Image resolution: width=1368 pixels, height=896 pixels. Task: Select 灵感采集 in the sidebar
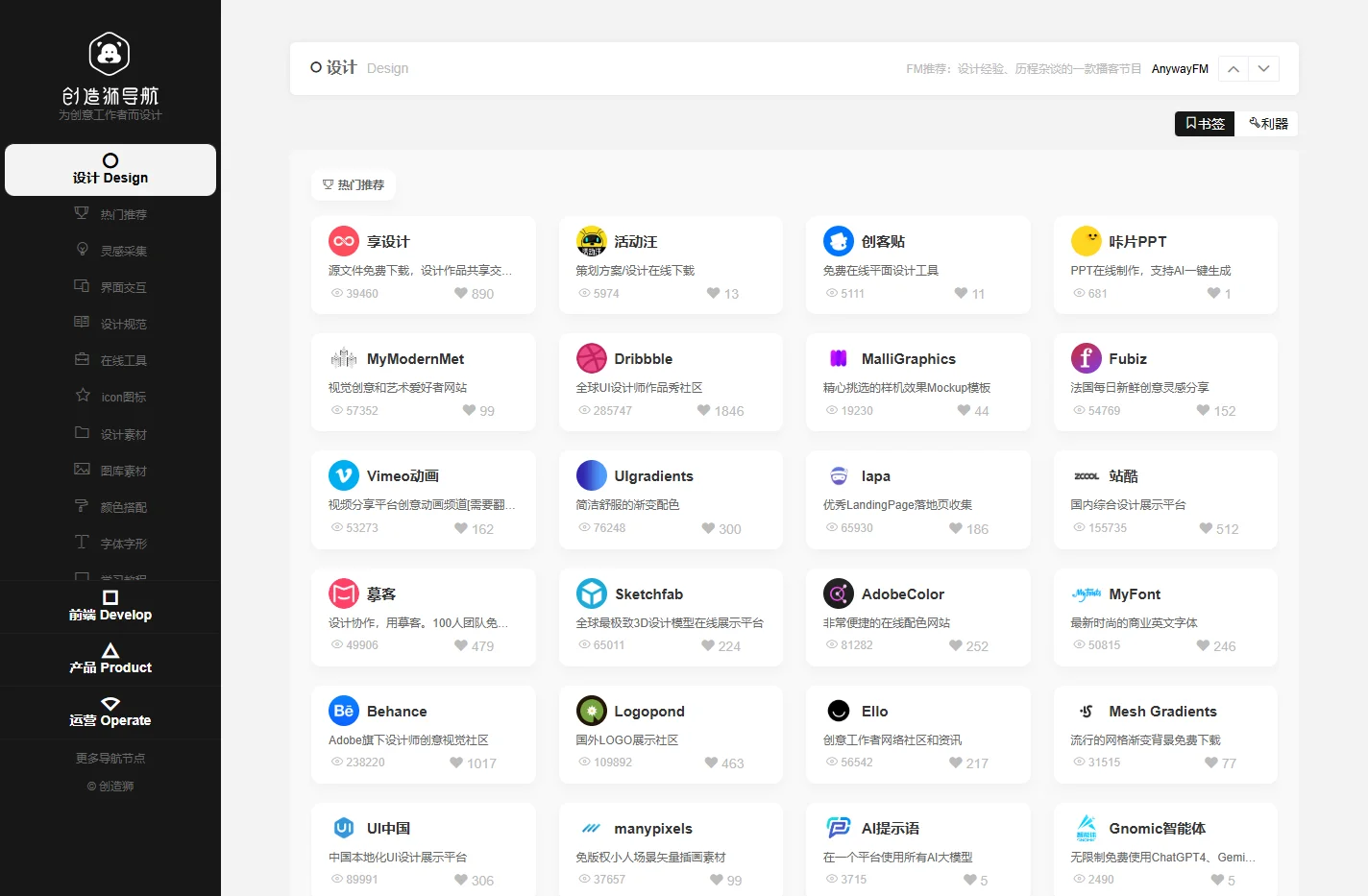(x=110, y=251)
